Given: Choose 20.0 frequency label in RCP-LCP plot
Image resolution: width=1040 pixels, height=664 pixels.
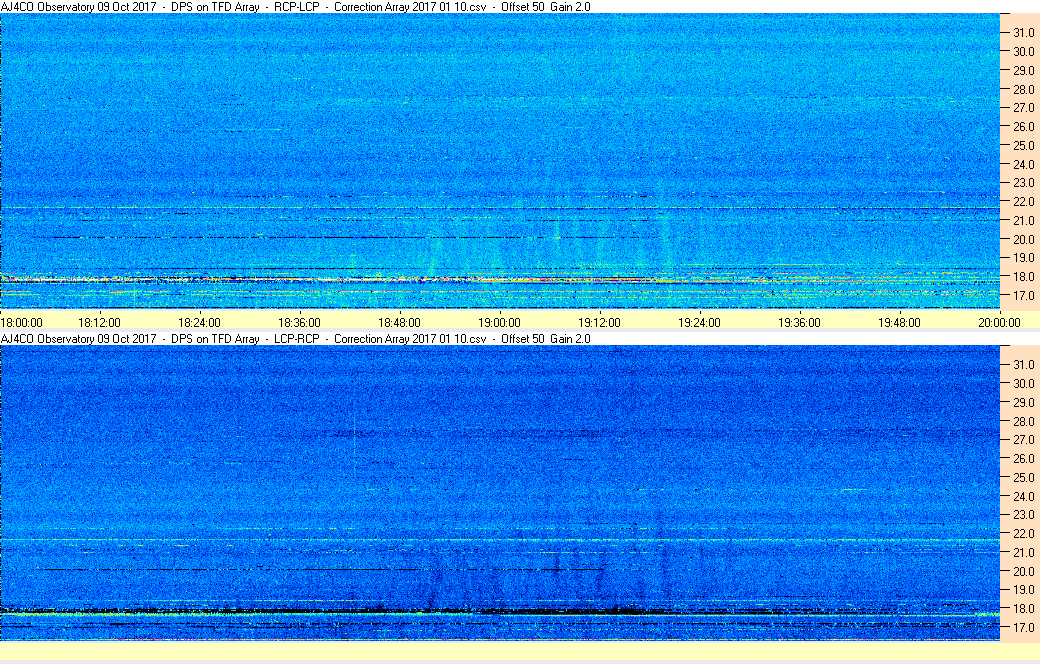Looking at the screenshot, I should pos(1023,239).
